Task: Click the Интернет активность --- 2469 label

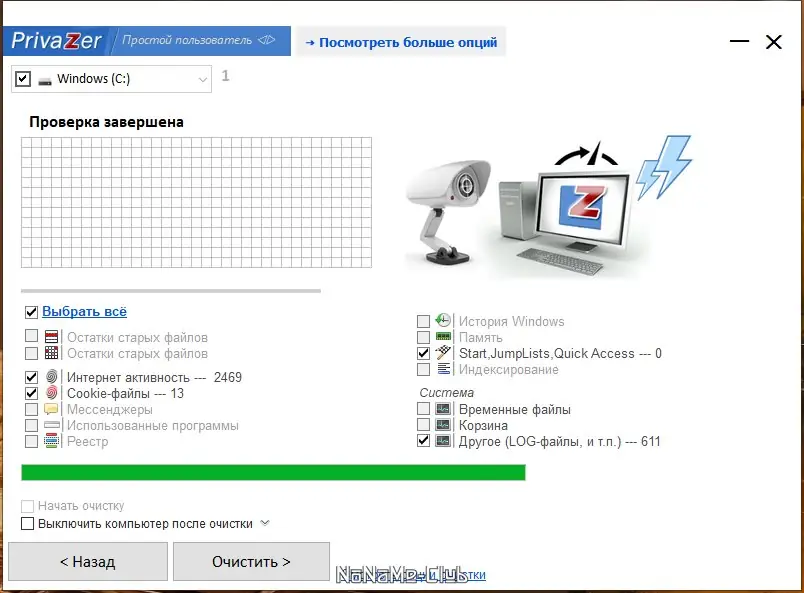Action: pos(154,378)
